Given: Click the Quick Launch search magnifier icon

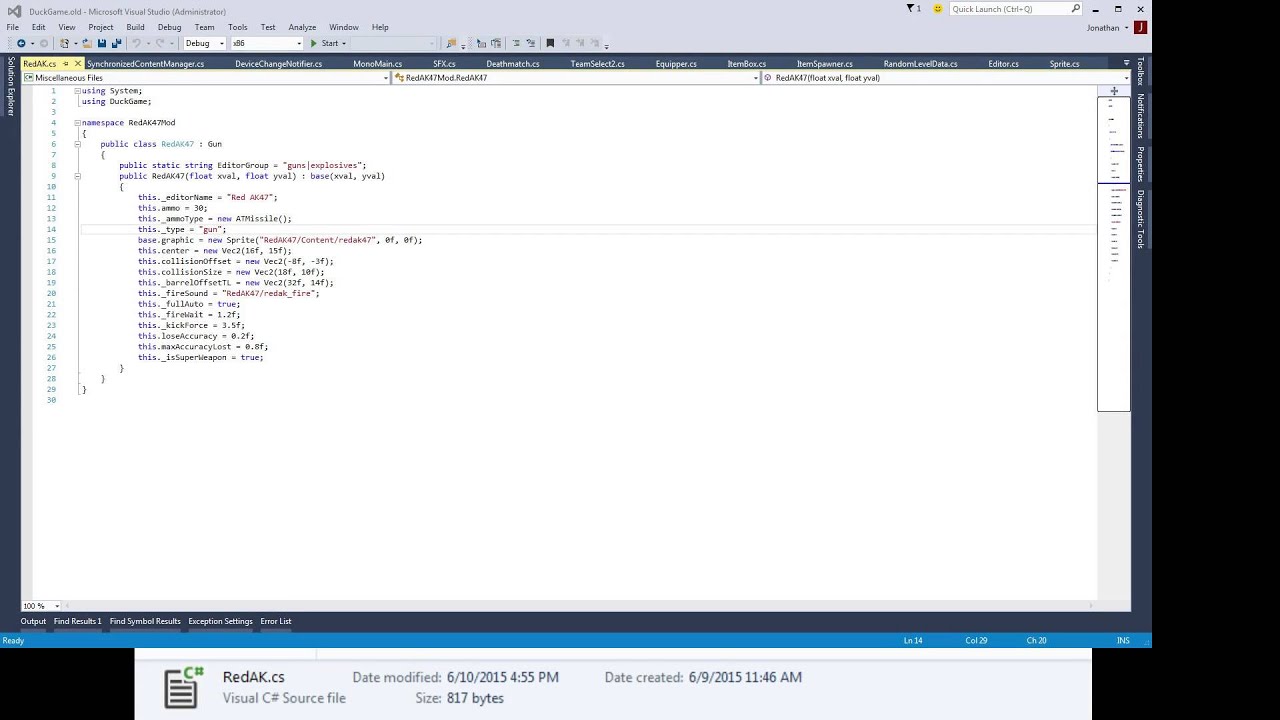Looking at the screenshot, I should (x=1076, y=8).
